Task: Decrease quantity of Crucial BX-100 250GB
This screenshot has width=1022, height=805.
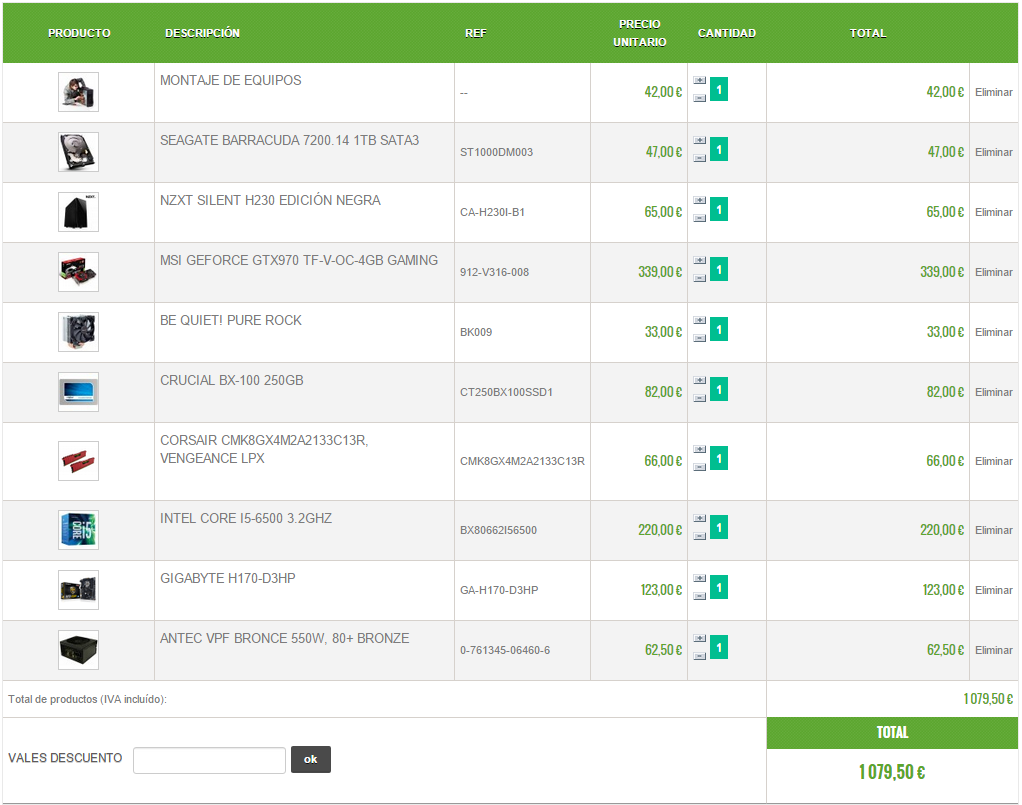Action: click(699, 398)
